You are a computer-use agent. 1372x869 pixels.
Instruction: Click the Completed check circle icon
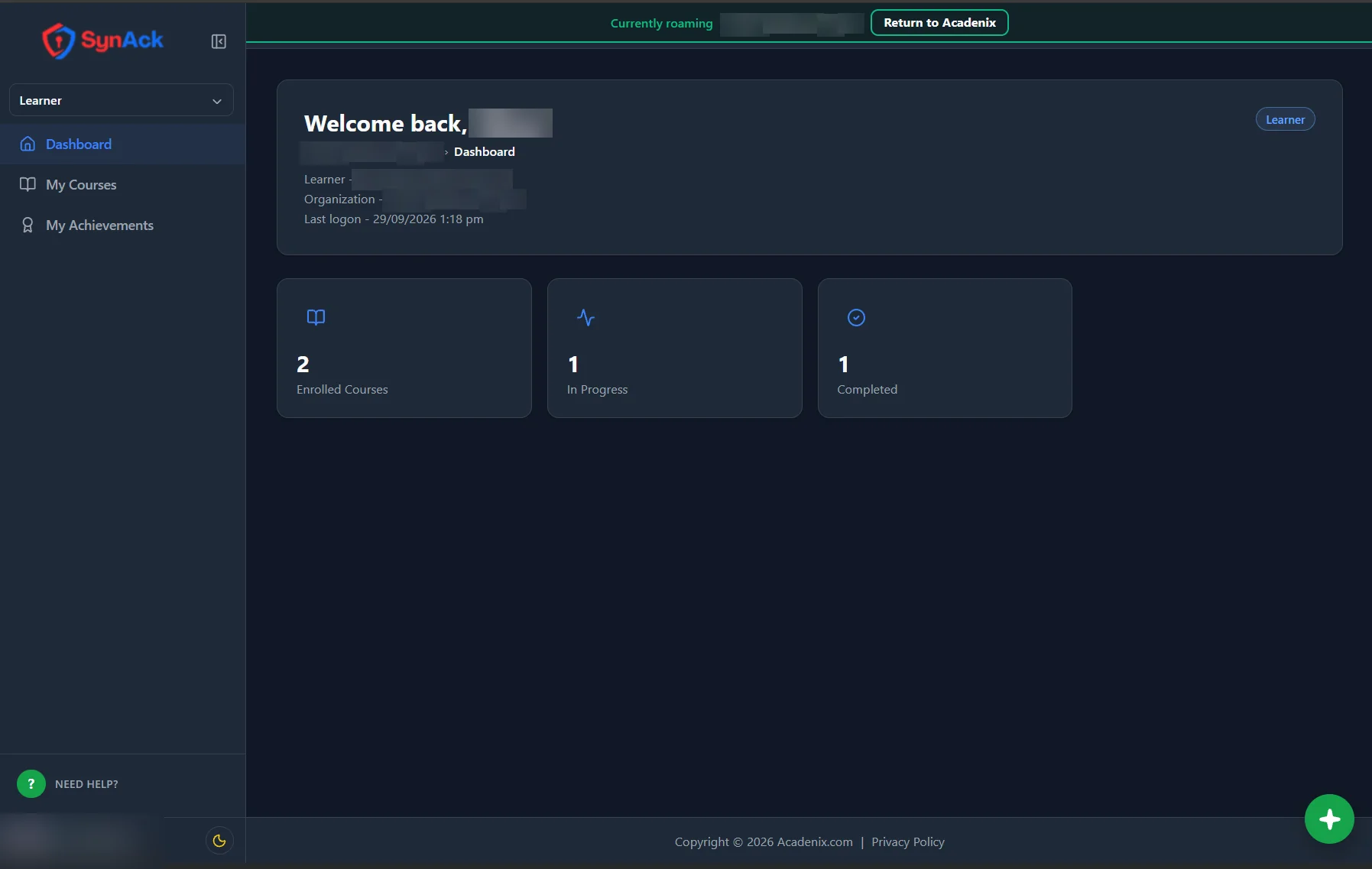[856, 317]
